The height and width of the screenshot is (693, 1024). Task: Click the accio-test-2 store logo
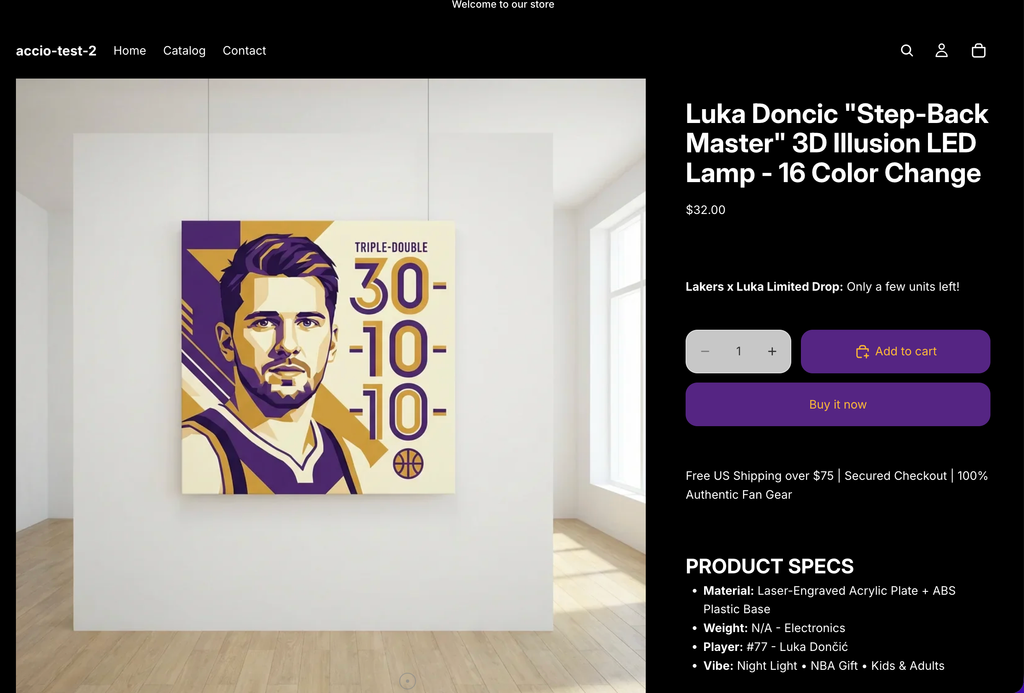(x=56, y=50)
